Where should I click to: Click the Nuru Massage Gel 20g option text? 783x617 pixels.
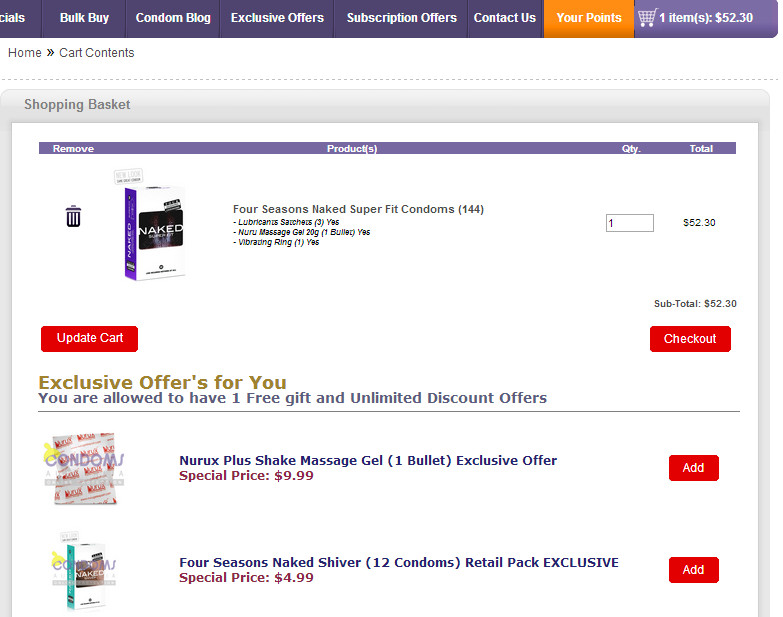[302, 232]
